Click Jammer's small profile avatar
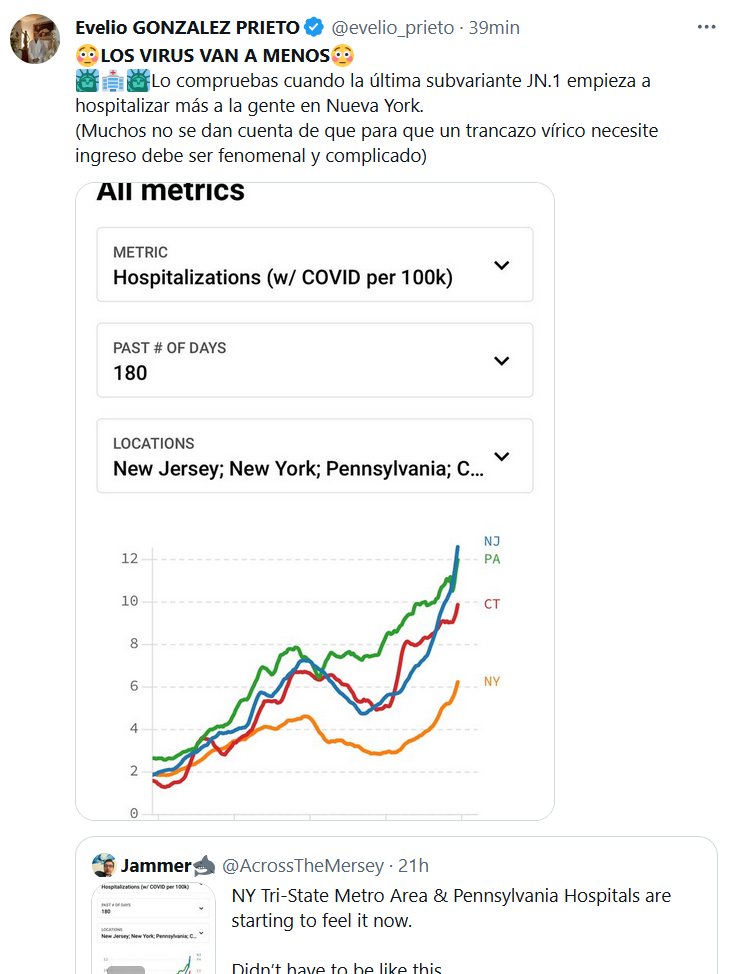The width and height of the screenshot is (738, 974). (103, 864)
